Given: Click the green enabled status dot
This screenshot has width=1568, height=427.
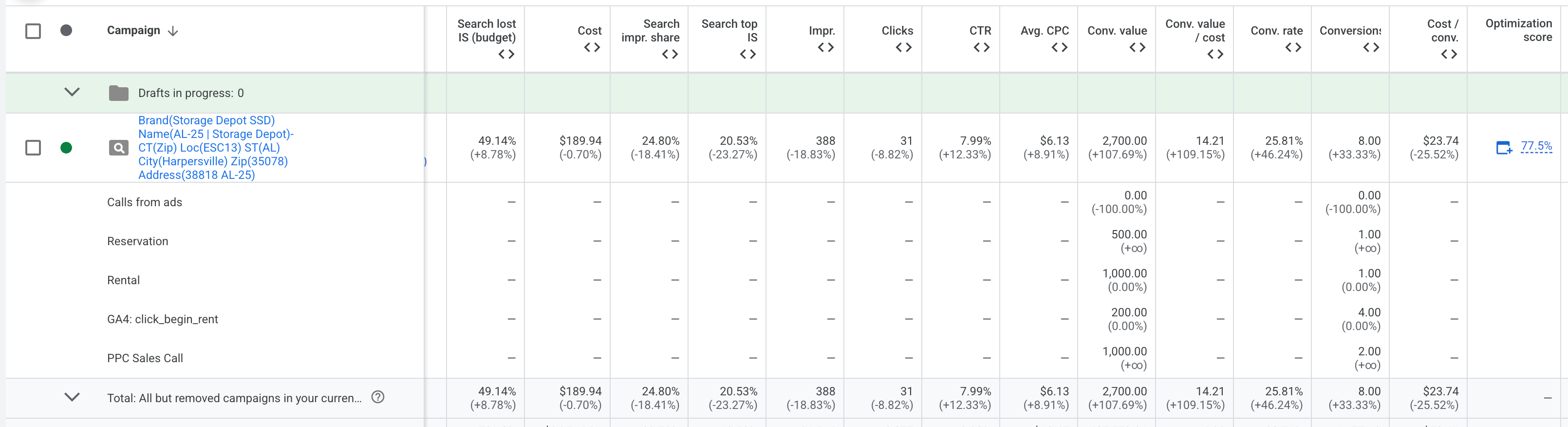Looking at the screenshot, I should click(66, 148).
